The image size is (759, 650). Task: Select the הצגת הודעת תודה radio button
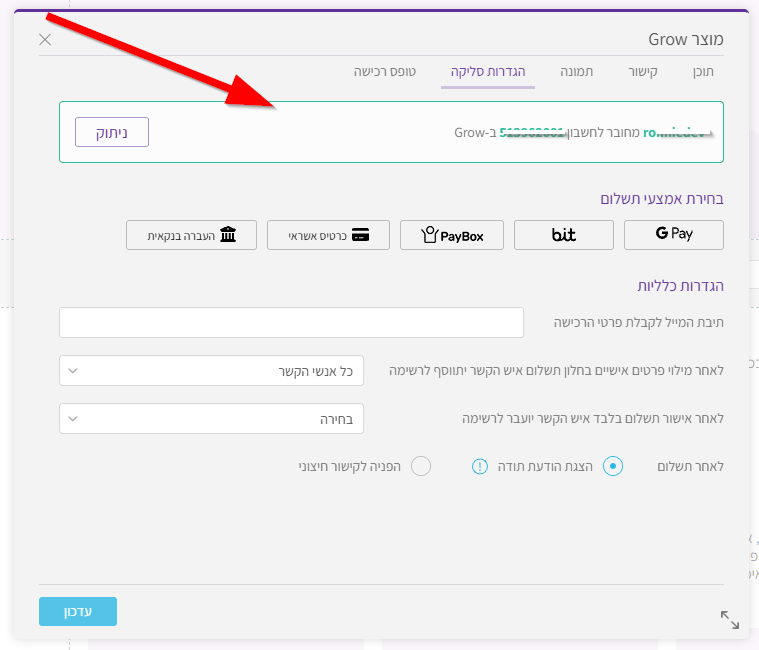coord(613,466)
